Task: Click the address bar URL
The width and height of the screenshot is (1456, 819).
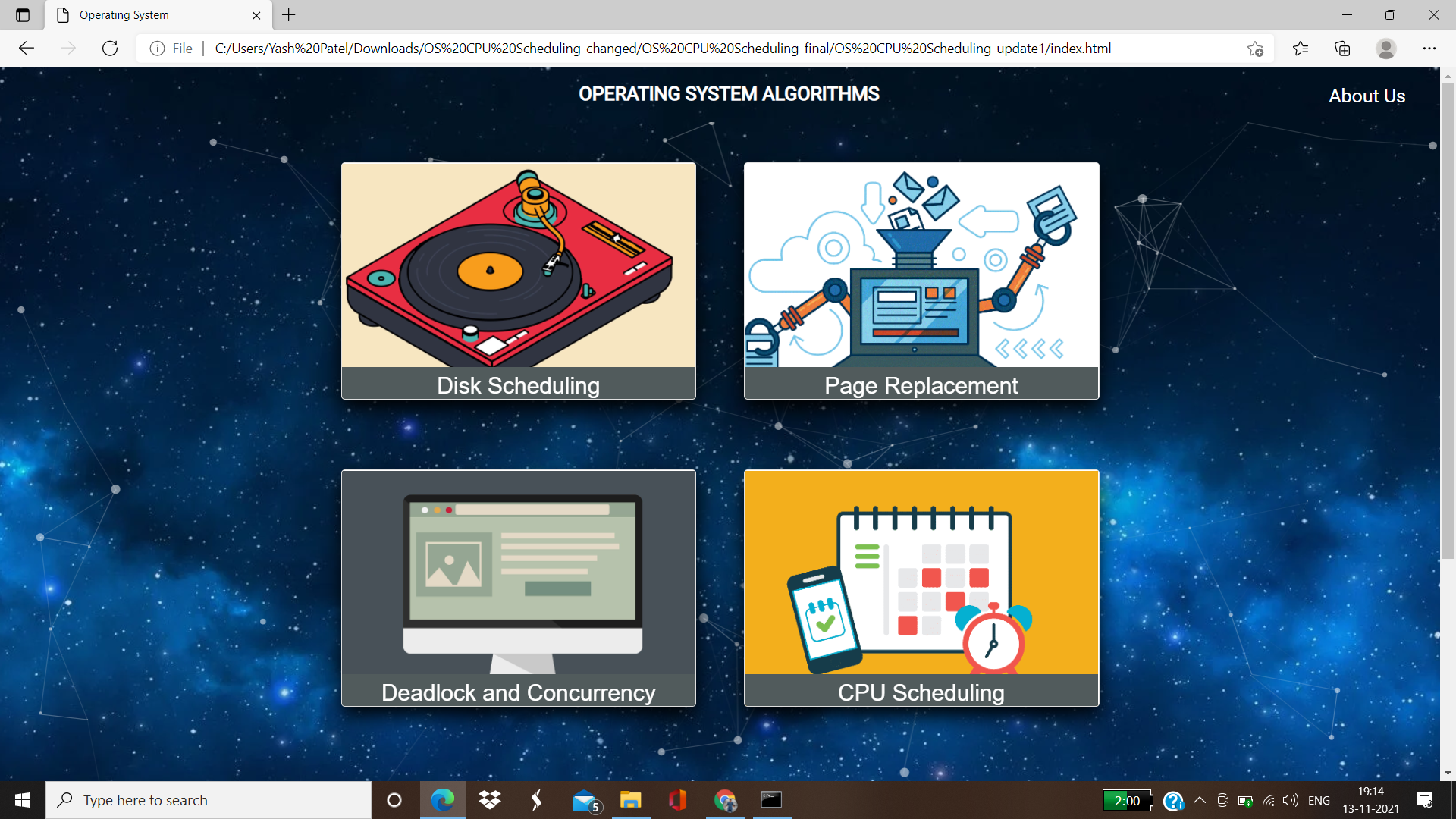Action: pyautogui.click(x=664, y=49)
